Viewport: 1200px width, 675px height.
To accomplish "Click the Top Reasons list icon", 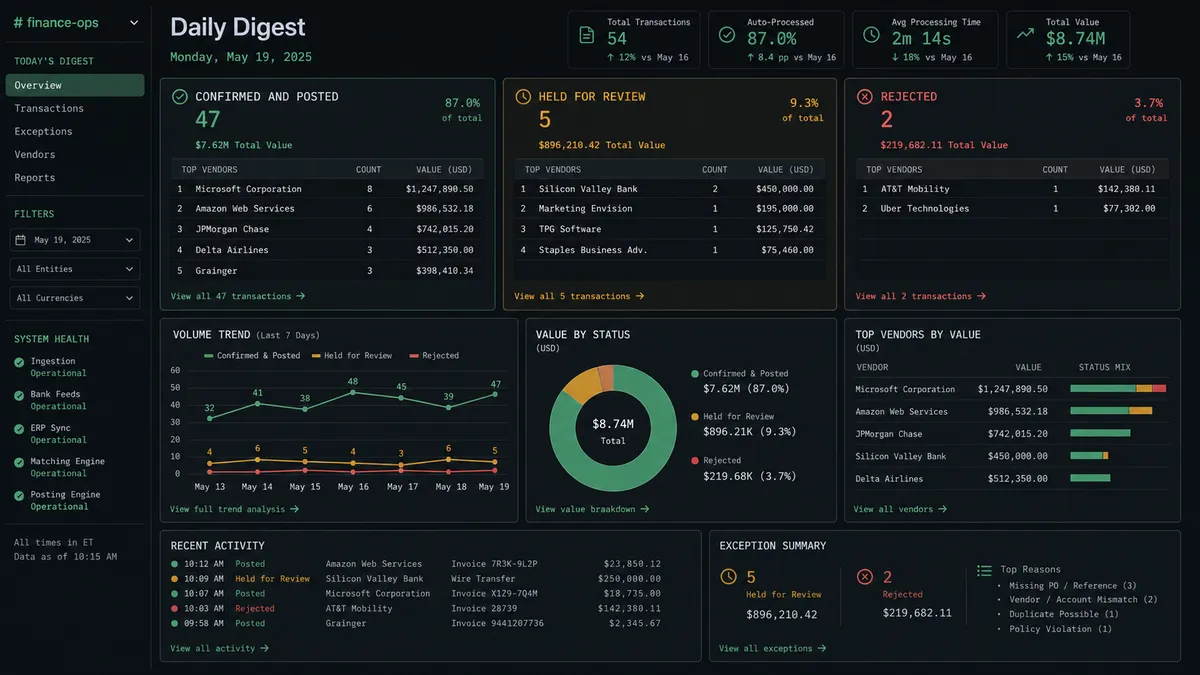I will [x=984, y=570].
